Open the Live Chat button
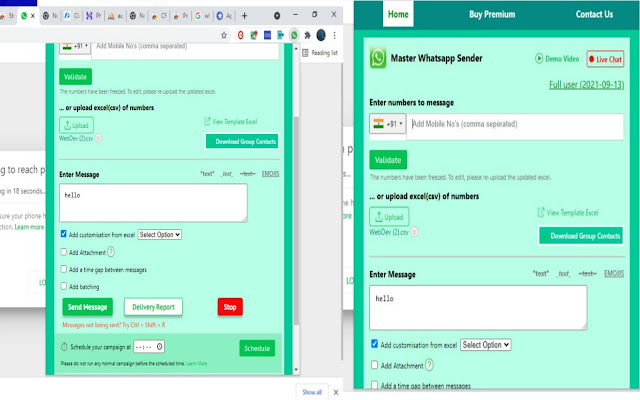The height and width of the screenshot is (400, 640). click(605, 59)
